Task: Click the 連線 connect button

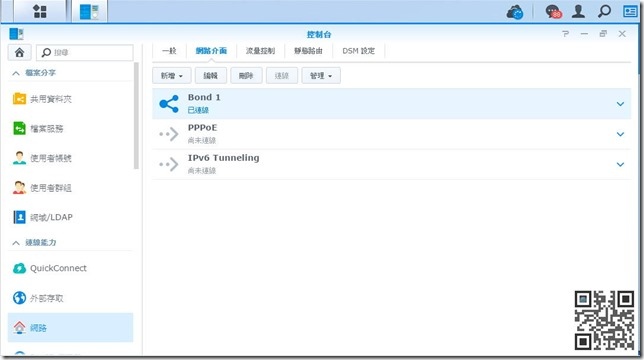Action: click(282, 76)
